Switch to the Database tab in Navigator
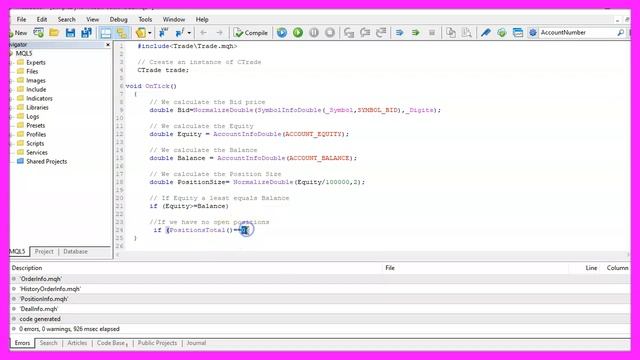This screenshot has height=360, width=640. [76, 251]
